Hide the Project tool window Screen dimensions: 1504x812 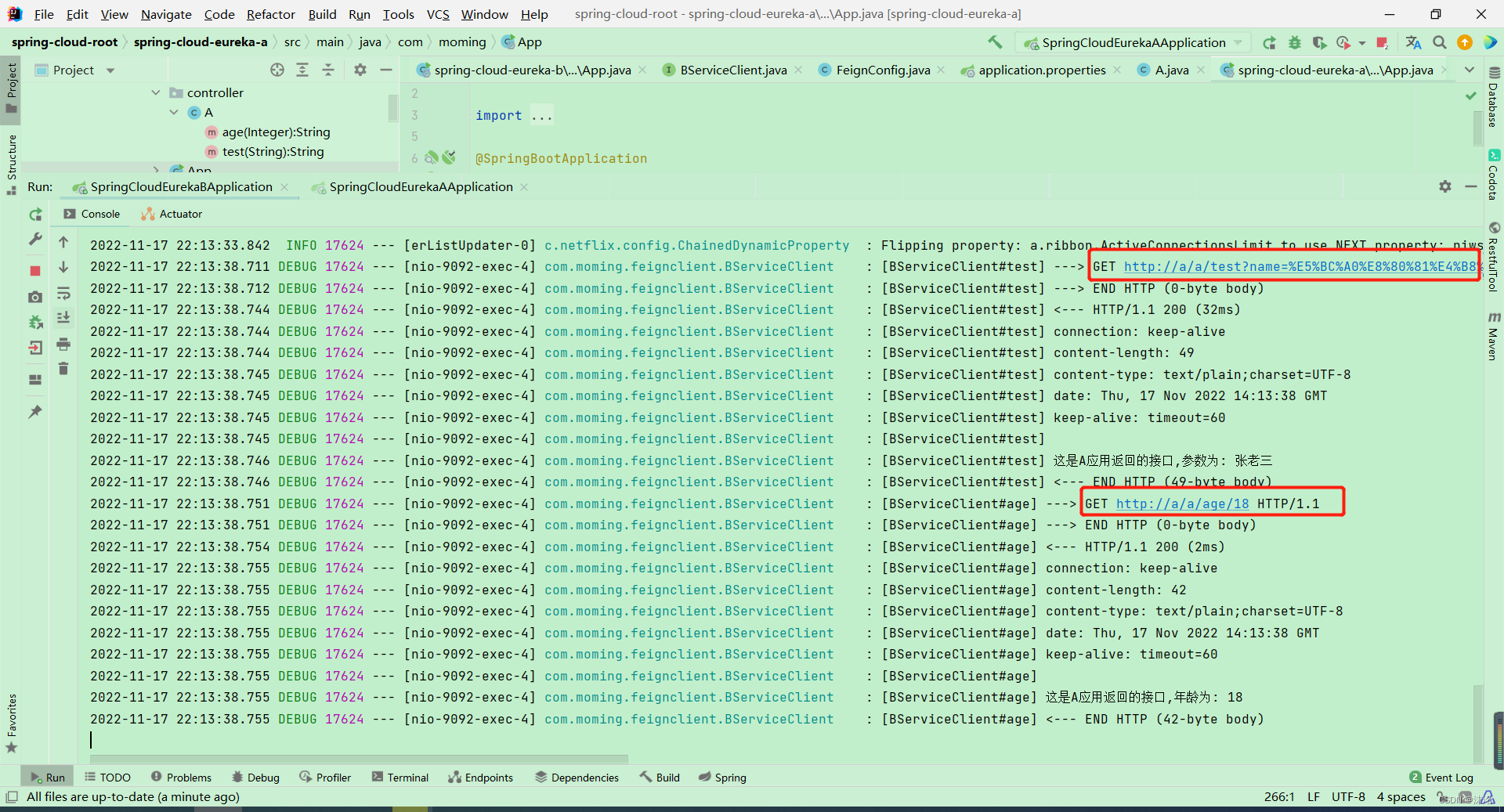tap(386, 70)
